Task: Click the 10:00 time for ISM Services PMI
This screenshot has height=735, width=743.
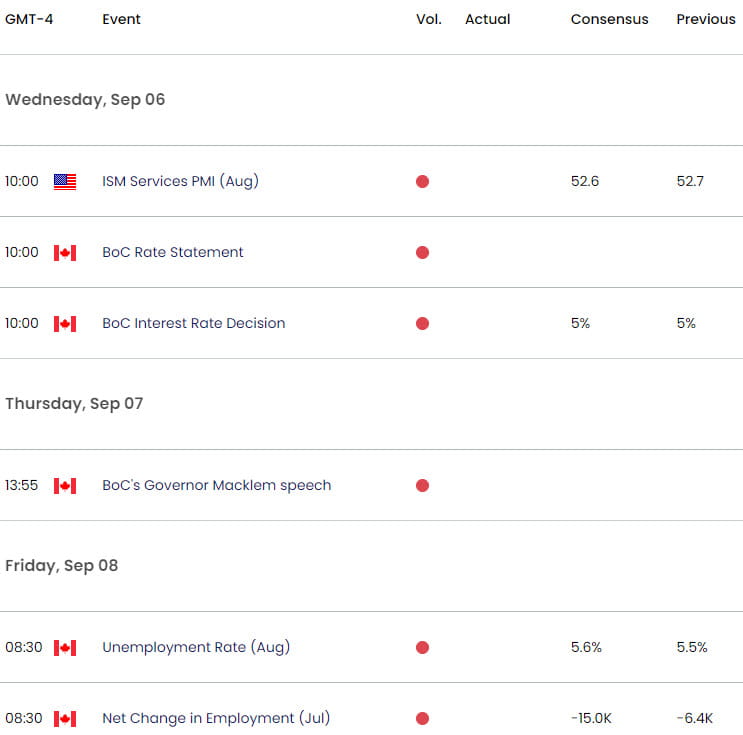Action: click(x=22, y=181)
